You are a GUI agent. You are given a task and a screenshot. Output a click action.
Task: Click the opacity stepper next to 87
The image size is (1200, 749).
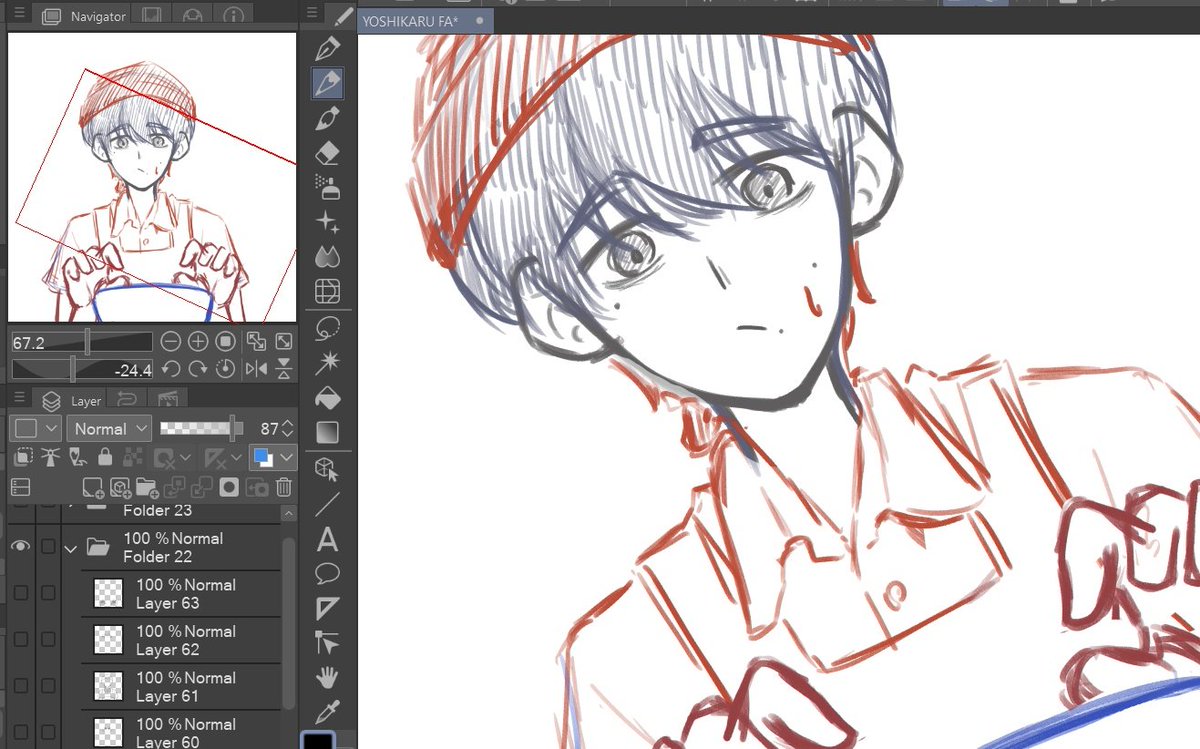pos(288,429)
